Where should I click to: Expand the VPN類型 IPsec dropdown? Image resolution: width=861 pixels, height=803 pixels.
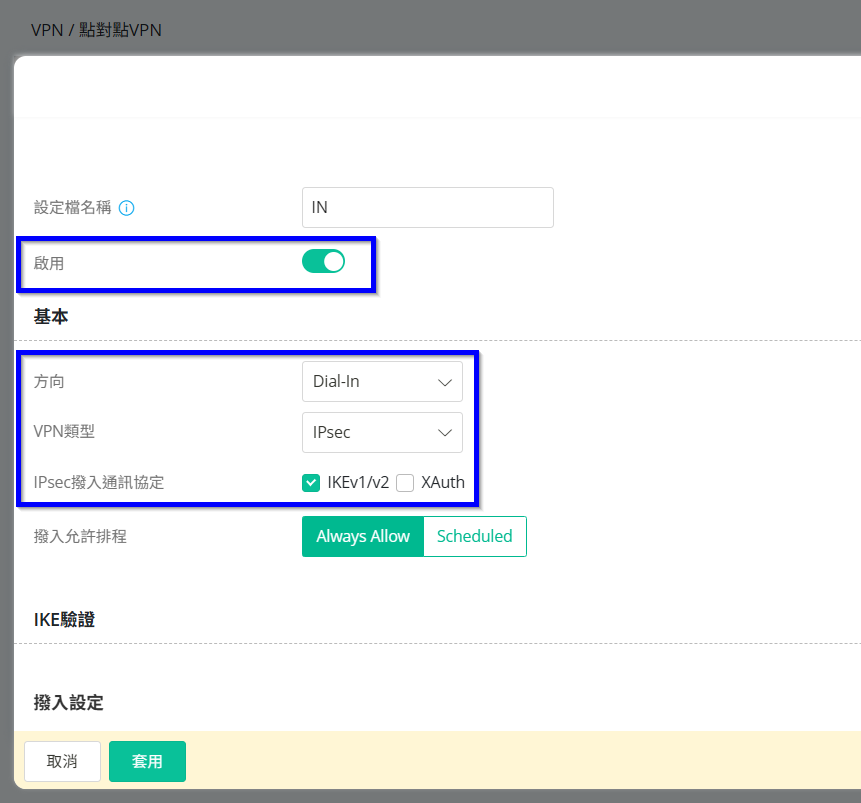pyautogui.click(x=382, y=432)
